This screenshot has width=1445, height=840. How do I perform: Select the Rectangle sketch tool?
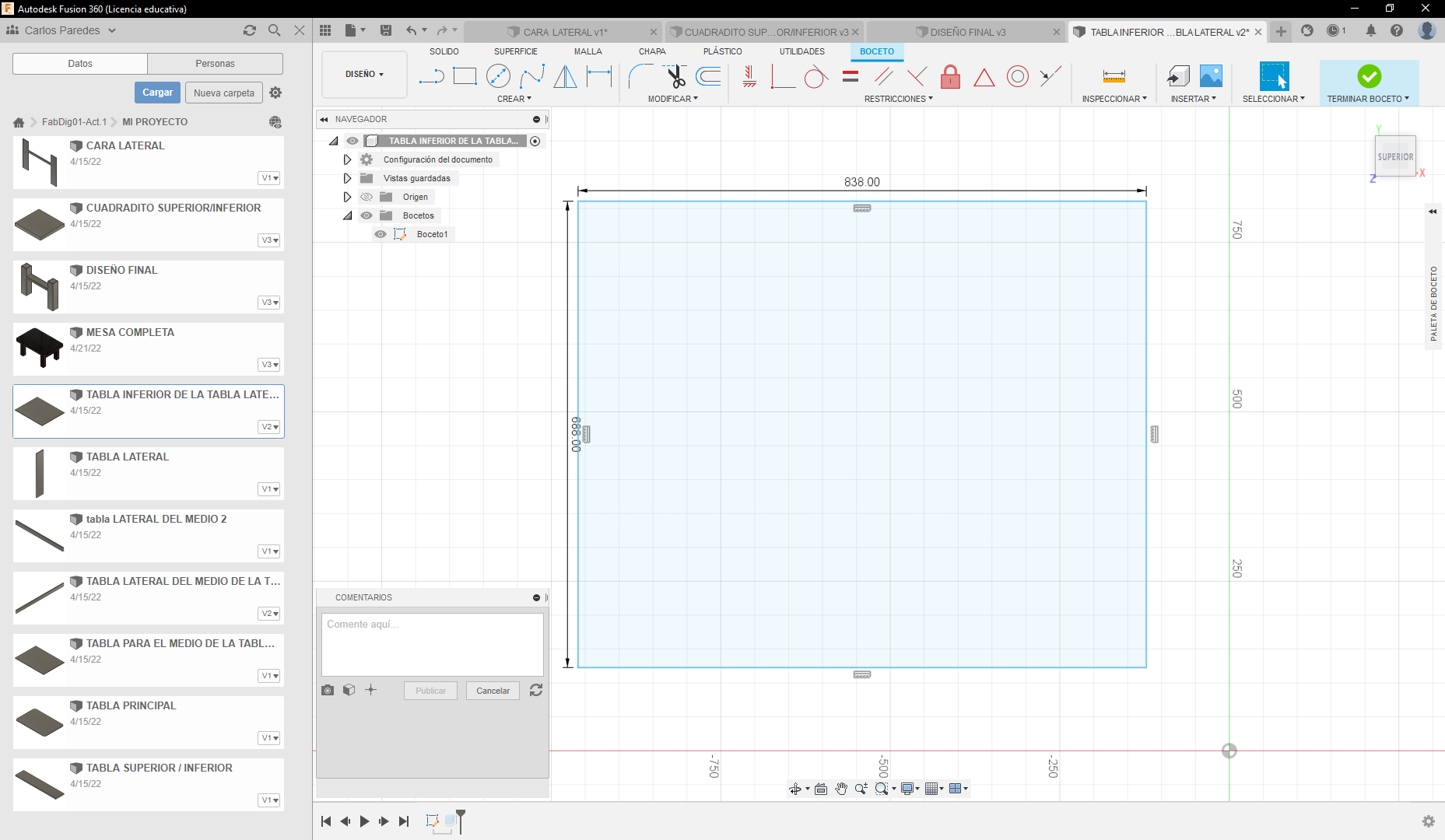pos(465,76)
